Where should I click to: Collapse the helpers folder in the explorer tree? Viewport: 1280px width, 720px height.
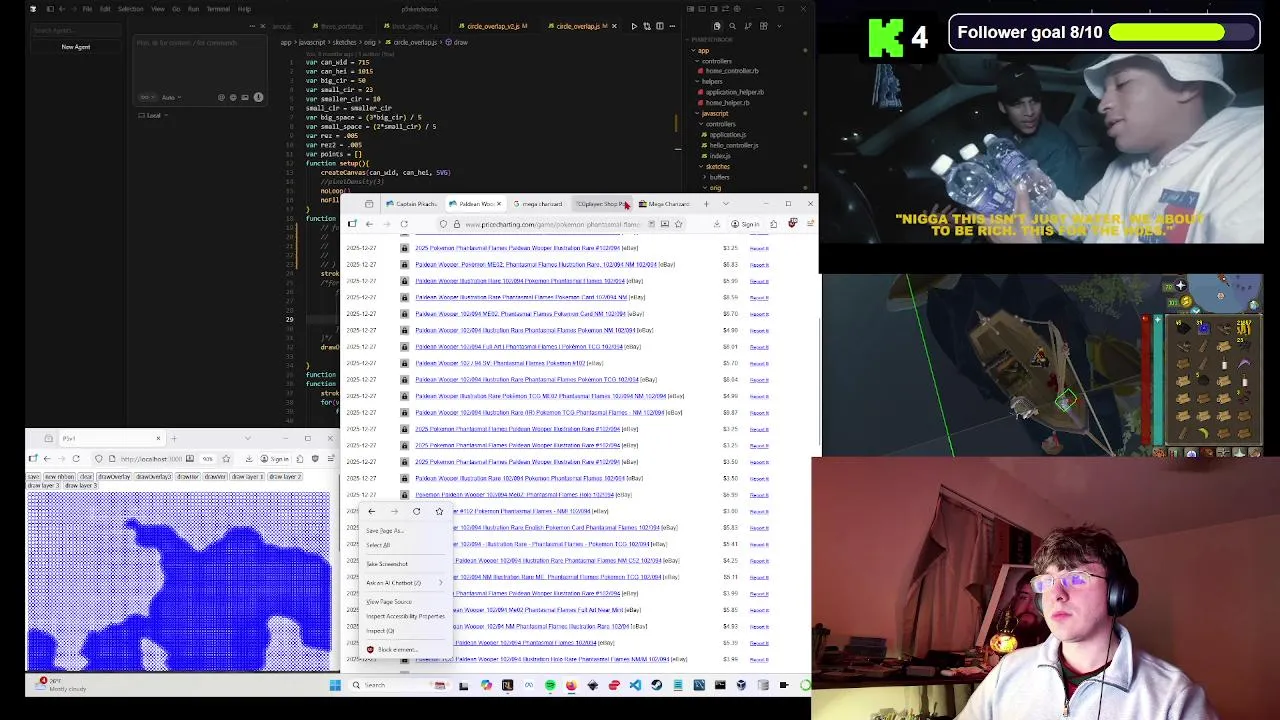712,82
